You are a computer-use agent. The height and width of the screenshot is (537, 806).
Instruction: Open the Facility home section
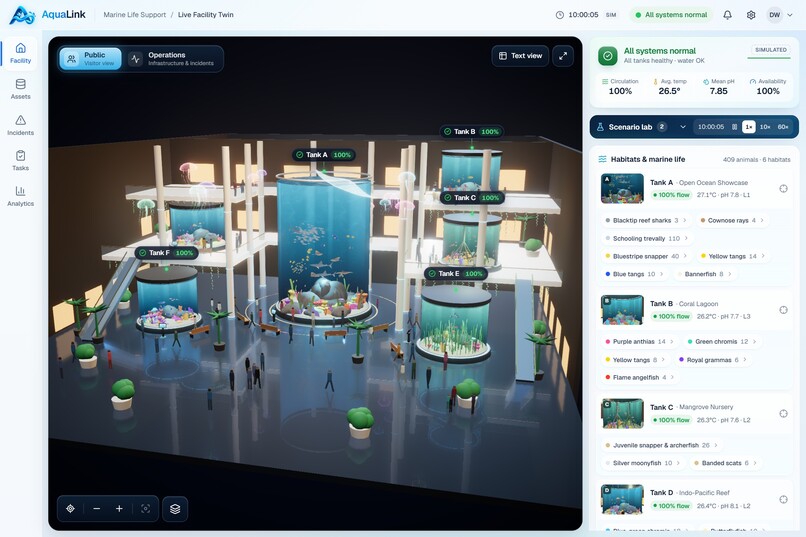20,53
